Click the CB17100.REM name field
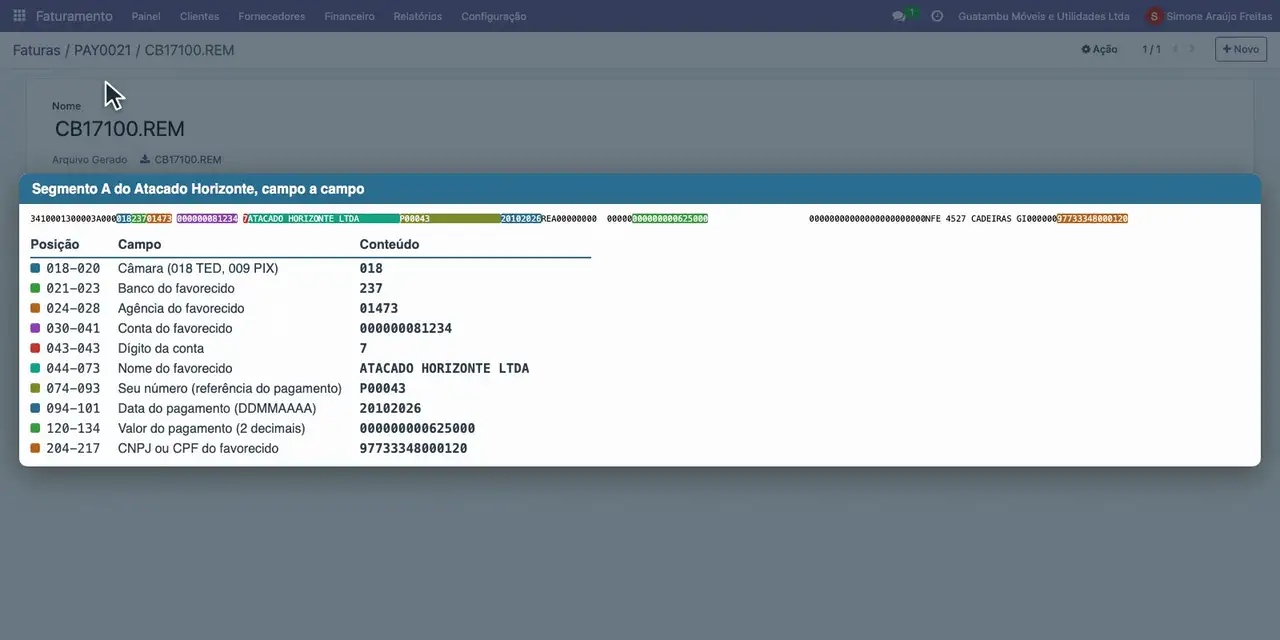1280x640 pixels. pyautogui.click(x=120, y=129)
